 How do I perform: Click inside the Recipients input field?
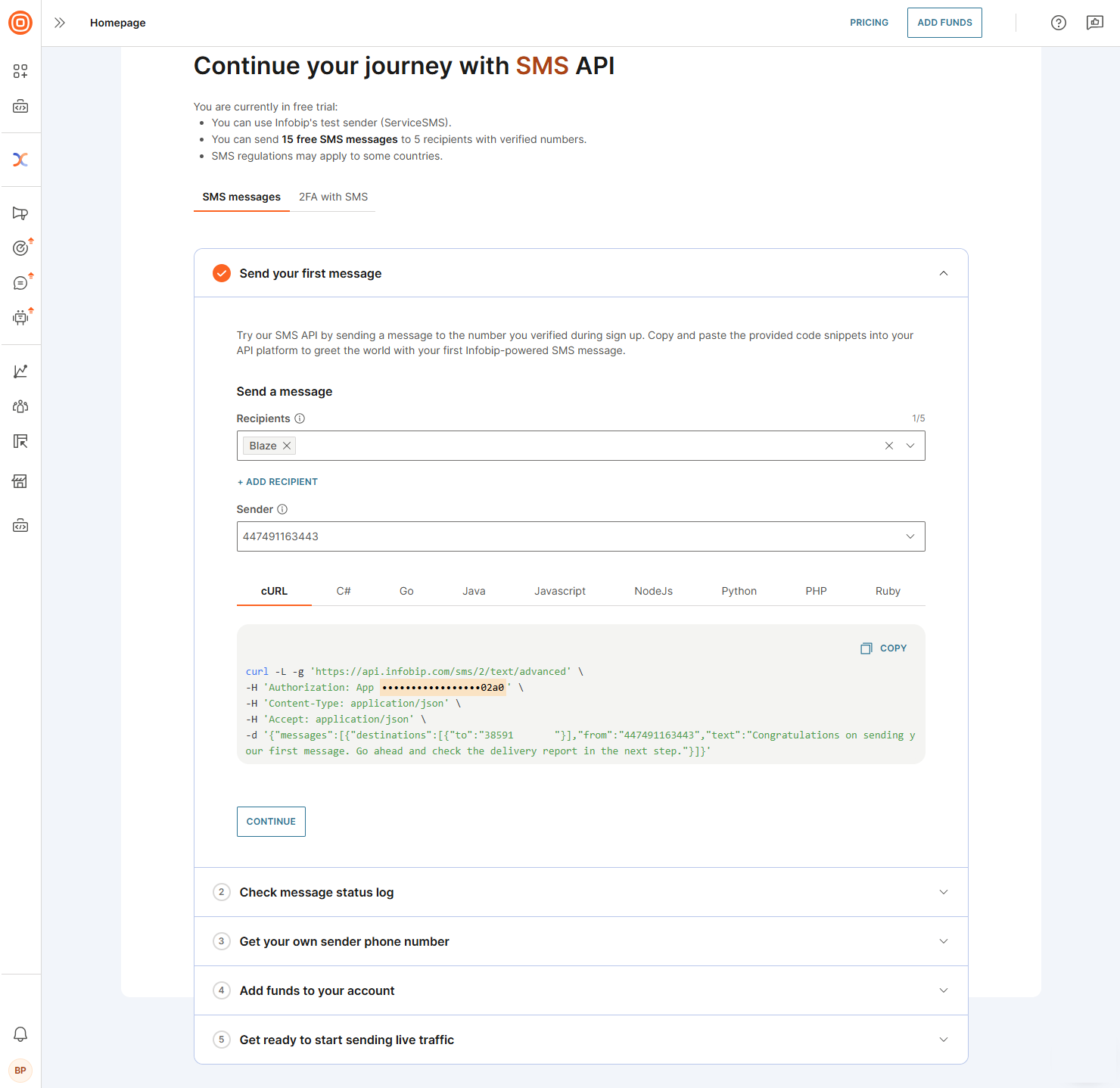click(x=581, y=446)
